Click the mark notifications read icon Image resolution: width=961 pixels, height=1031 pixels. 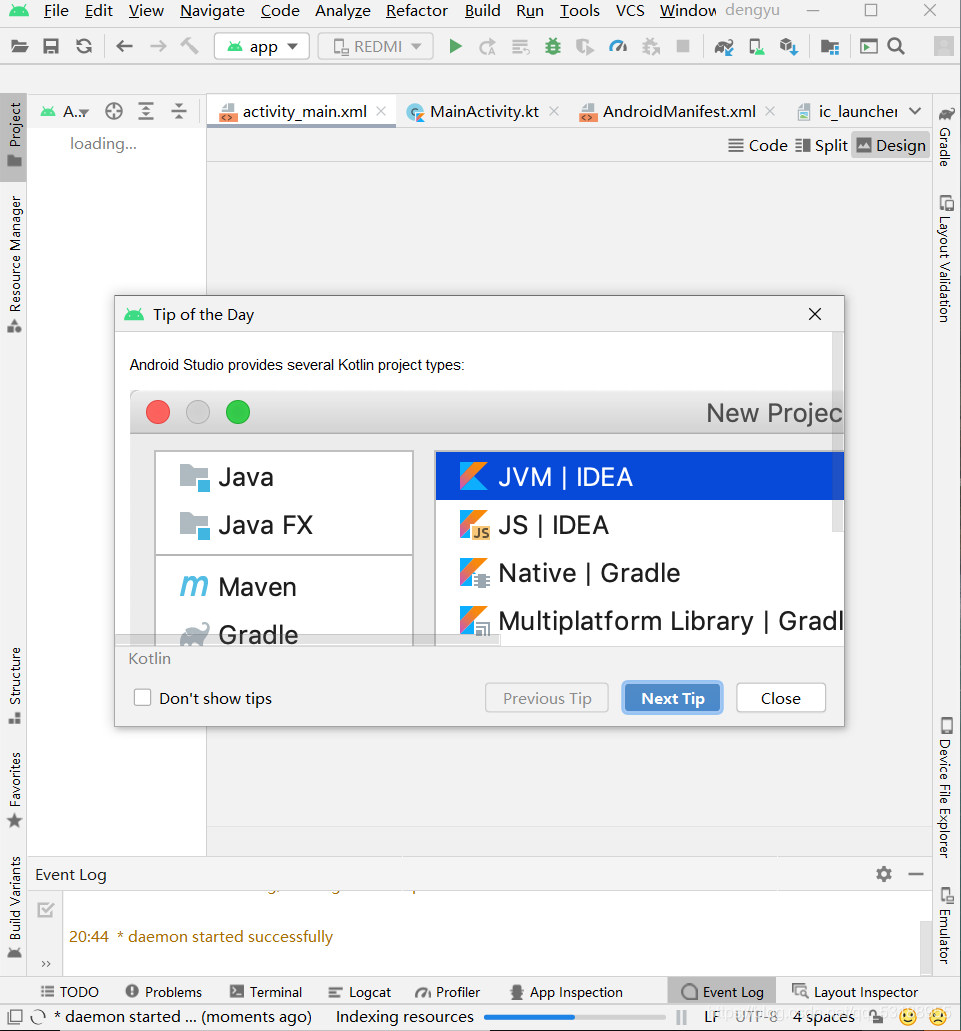tap(46, 910)
